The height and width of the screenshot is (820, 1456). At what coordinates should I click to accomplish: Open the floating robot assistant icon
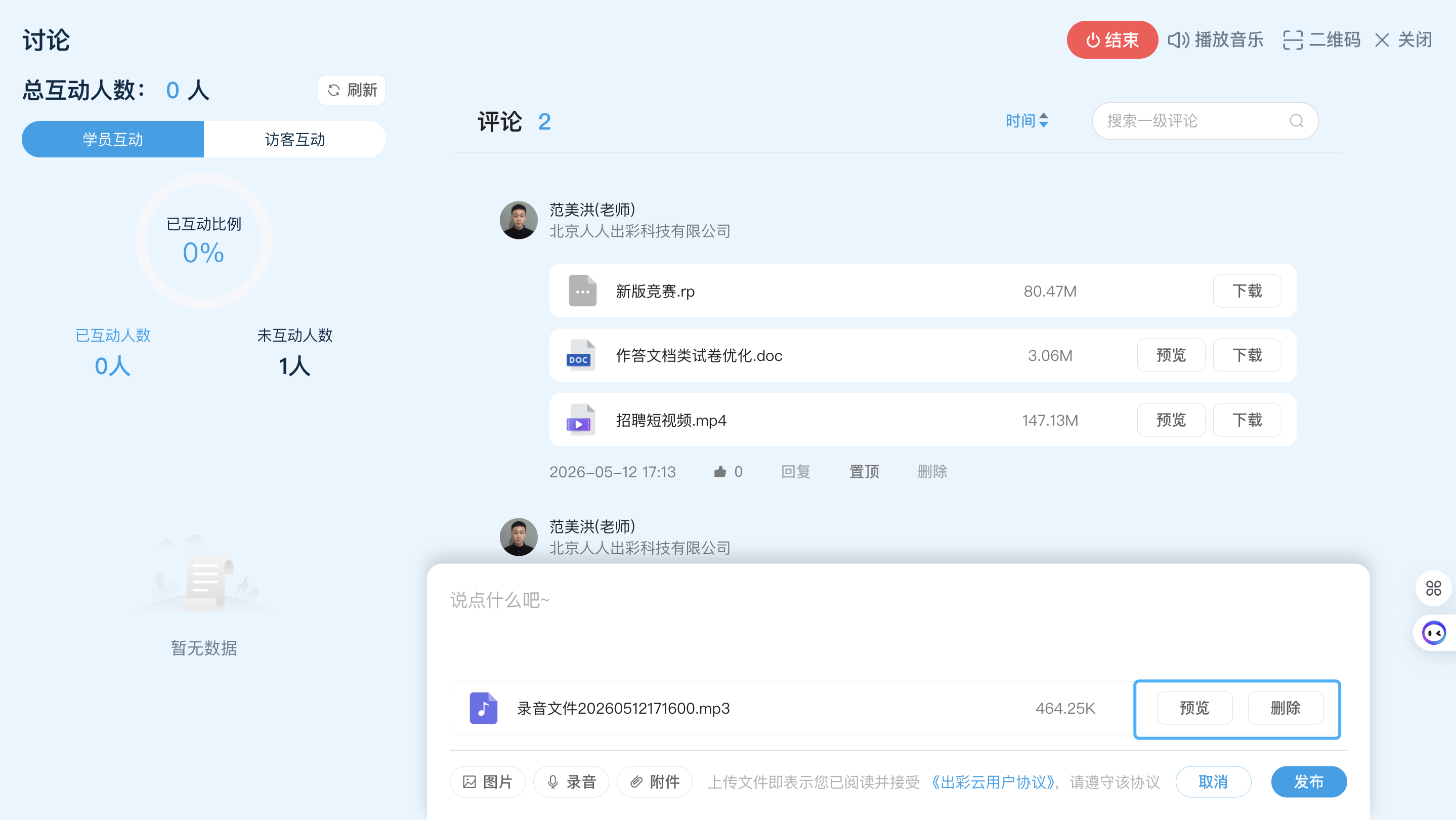coord(1434,633)
